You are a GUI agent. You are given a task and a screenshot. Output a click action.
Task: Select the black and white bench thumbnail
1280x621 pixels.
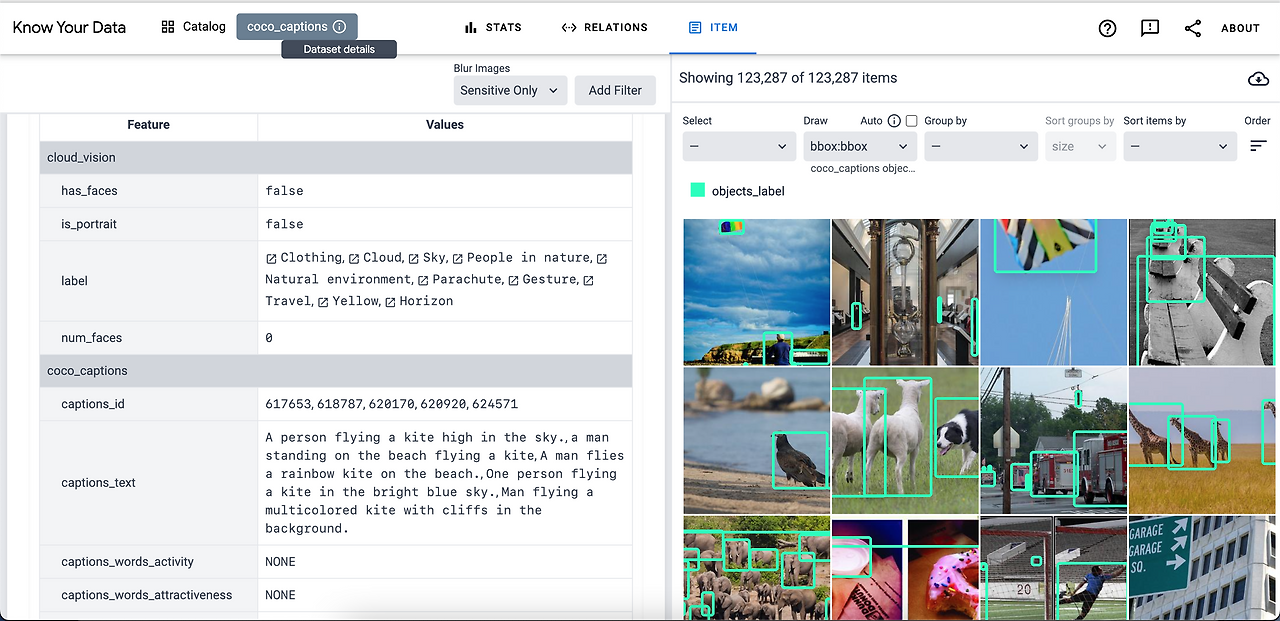tap(1202, 292)
